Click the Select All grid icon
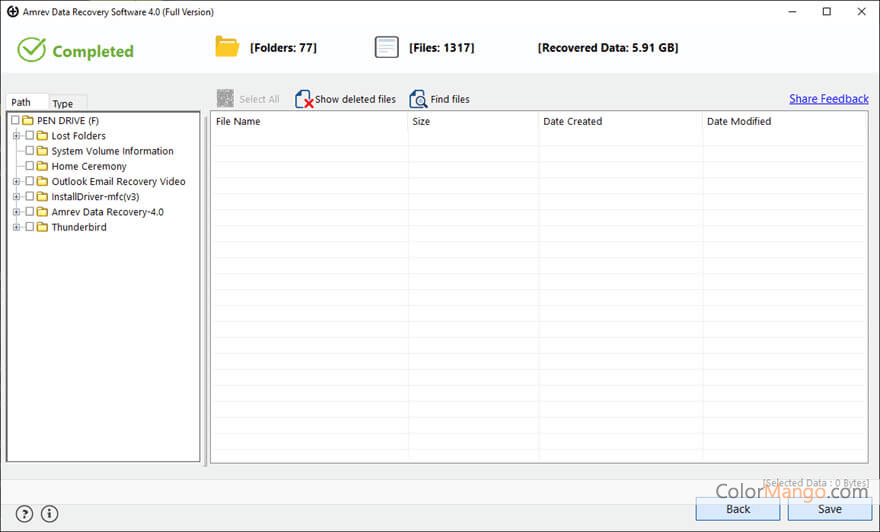 pos(225,99)
